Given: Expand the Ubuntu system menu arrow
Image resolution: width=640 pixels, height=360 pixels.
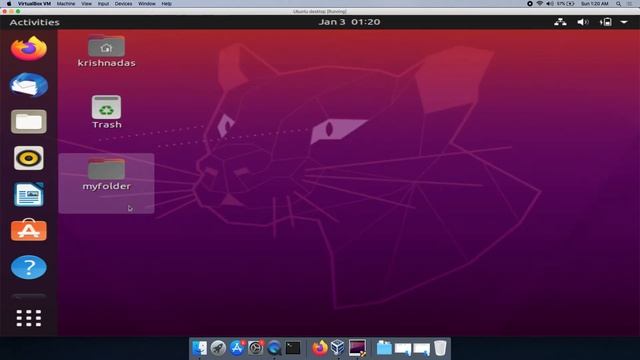Looking at the screenshot, I should pyautogui.click(x=624, y=22).
